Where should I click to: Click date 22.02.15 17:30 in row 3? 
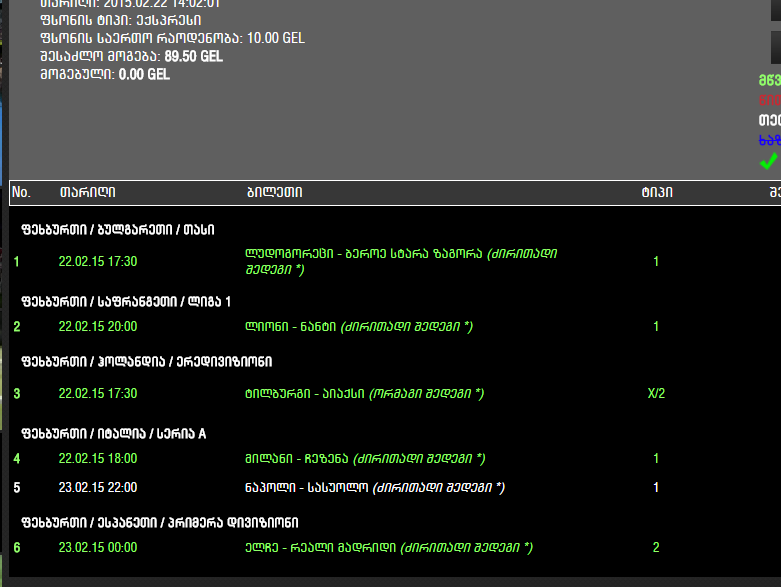[x=98, y=393]
